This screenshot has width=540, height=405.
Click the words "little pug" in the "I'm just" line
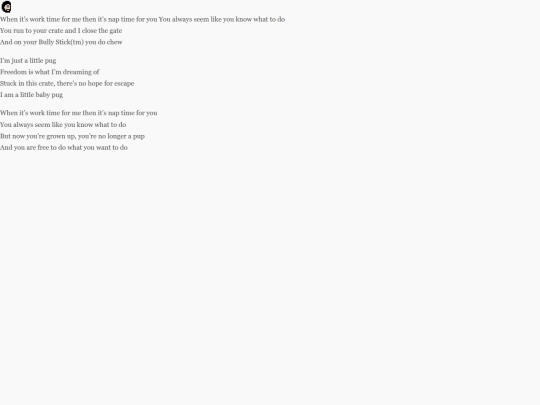click(42, 61)
